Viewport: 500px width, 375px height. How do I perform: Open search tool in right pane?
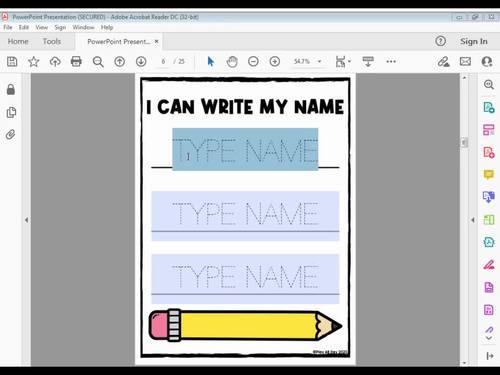pyautogui.click(x=489, y=84)
